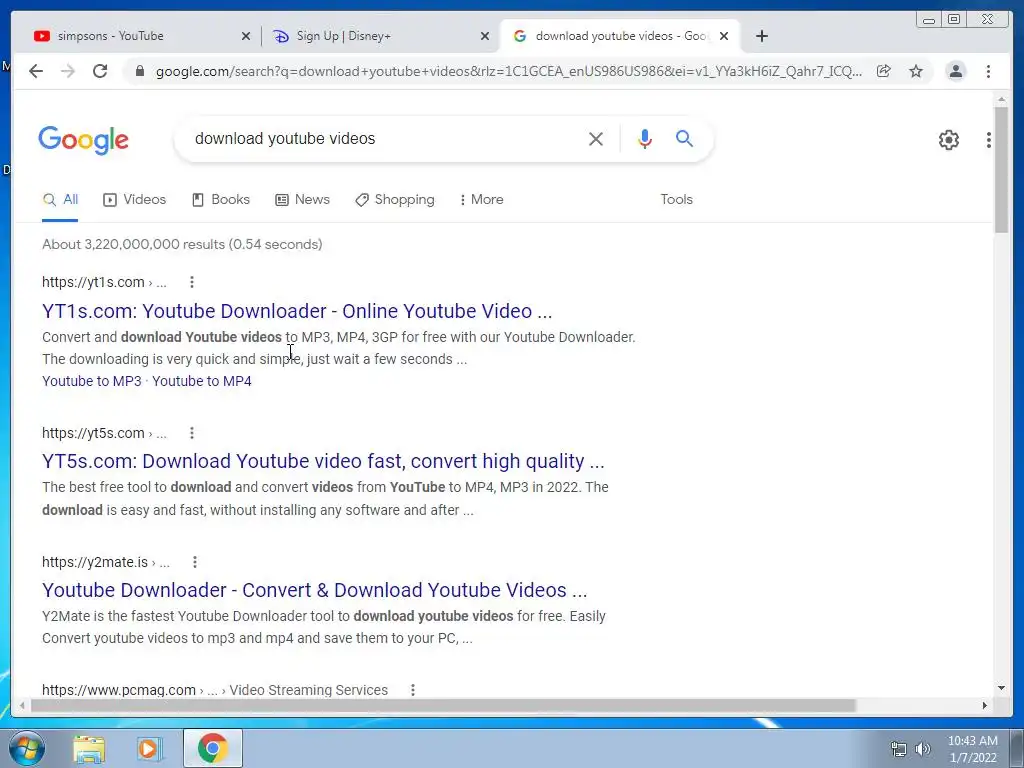Show Shopping search results
The height and width of the screenshot is (768, 1024).
pos(394,200)
